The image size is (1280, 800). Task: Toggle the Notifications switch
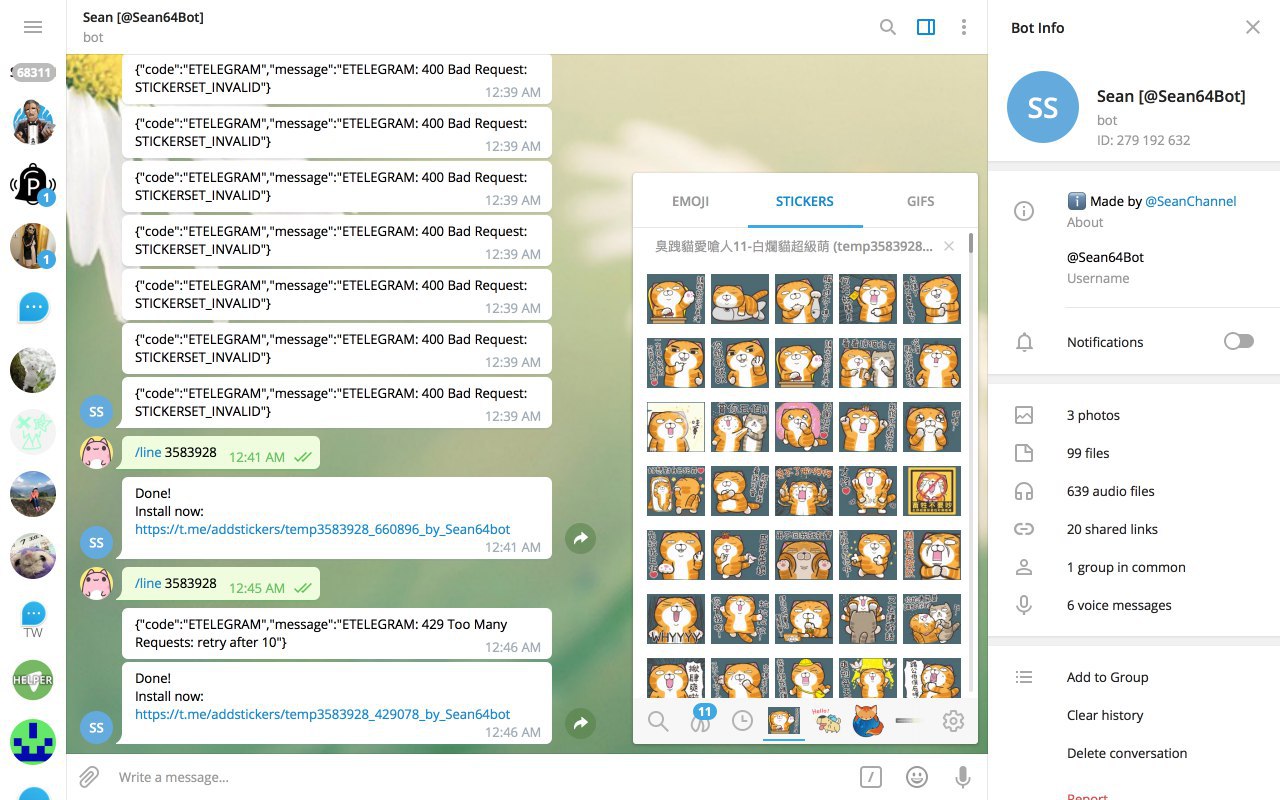pos(1238,342)
